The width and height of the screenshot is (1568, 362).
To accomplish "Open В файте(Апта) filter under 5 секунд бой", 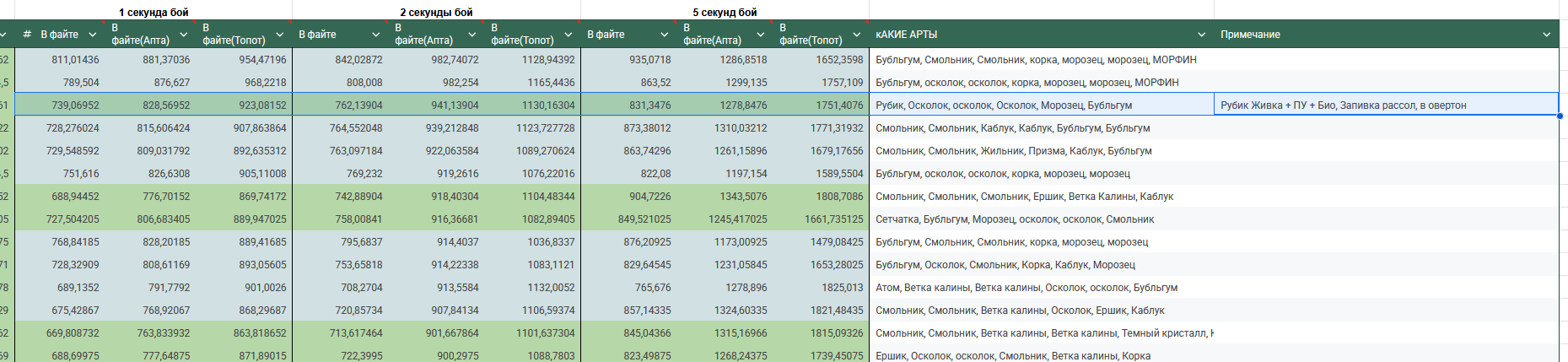I will [761, 35].
